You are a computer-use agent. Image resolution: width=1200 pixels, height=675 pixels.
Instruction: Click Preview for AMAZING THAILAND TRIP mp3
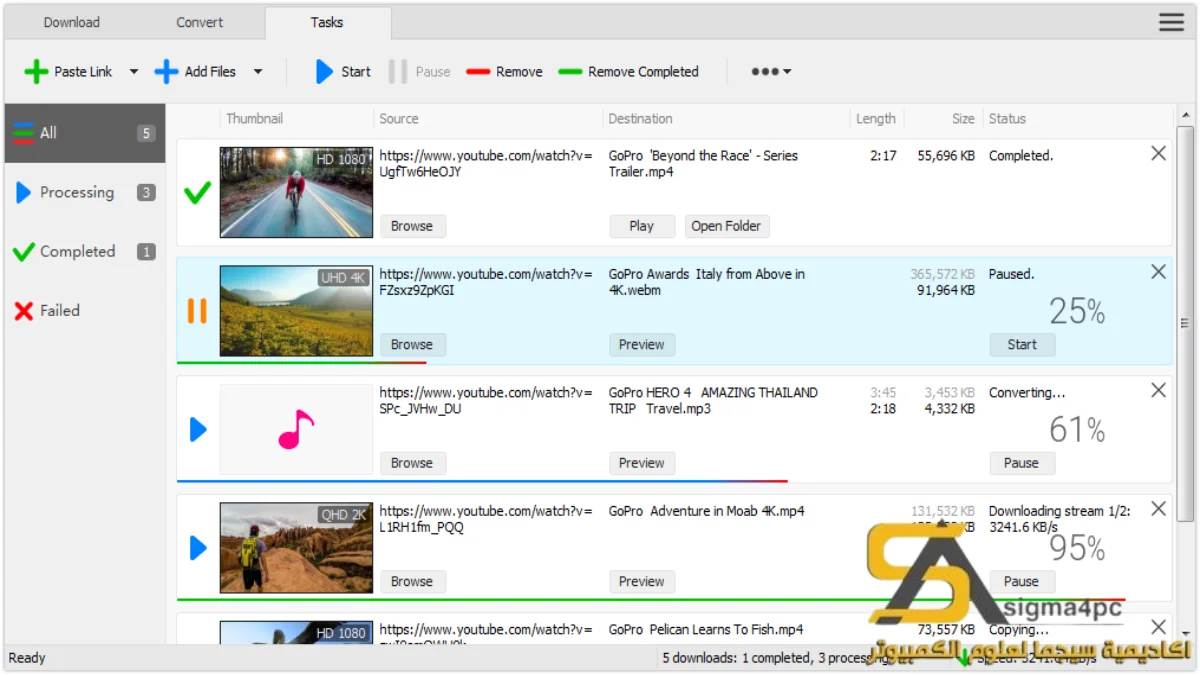pyautogui.click(x=642, y=463)
